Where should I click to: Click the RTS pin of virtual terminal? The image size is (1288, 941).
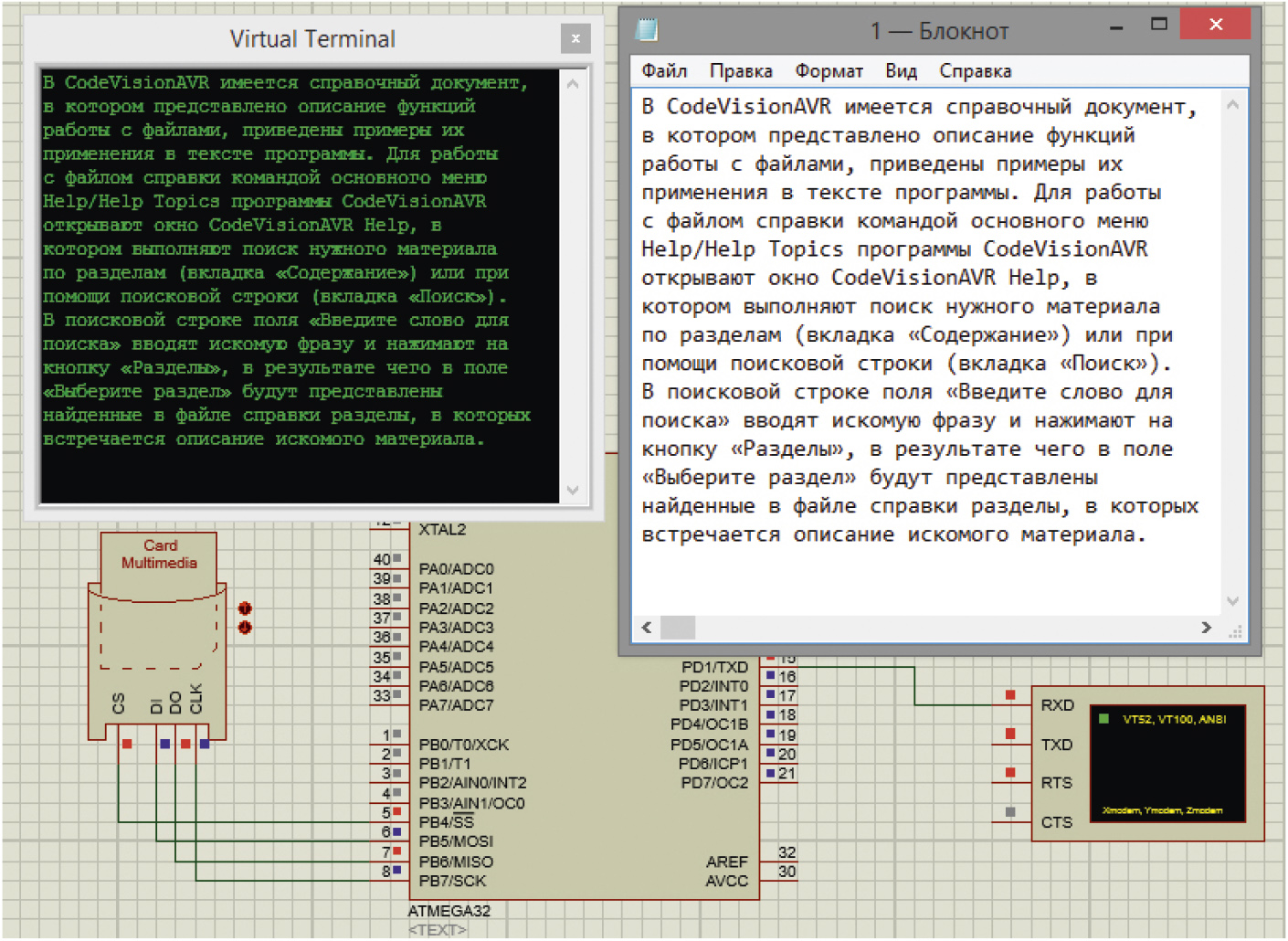[1057, 783]
